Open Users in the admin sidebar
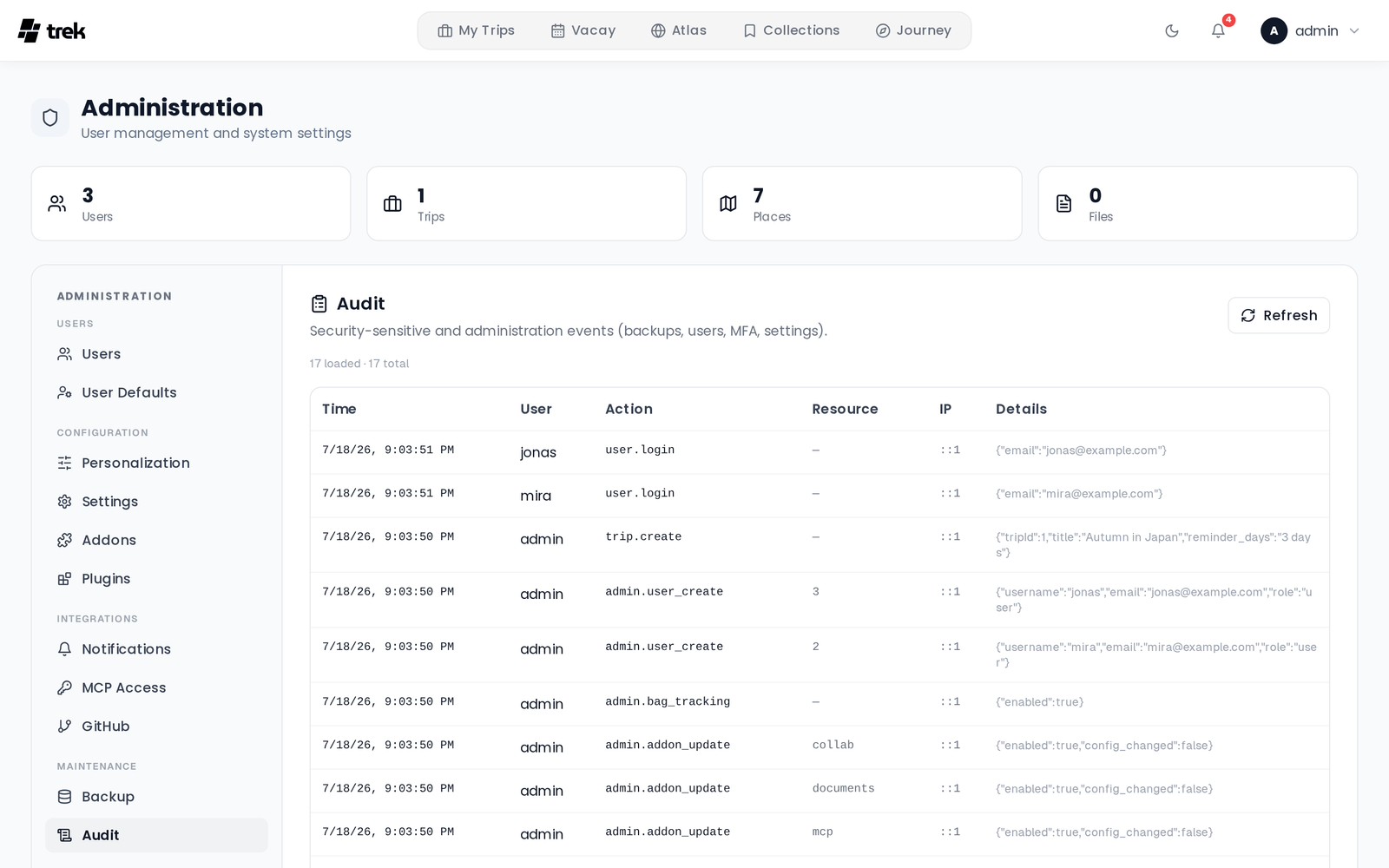Image resolution: width=1389 pixels, height=868 pixels. point(156,354)
